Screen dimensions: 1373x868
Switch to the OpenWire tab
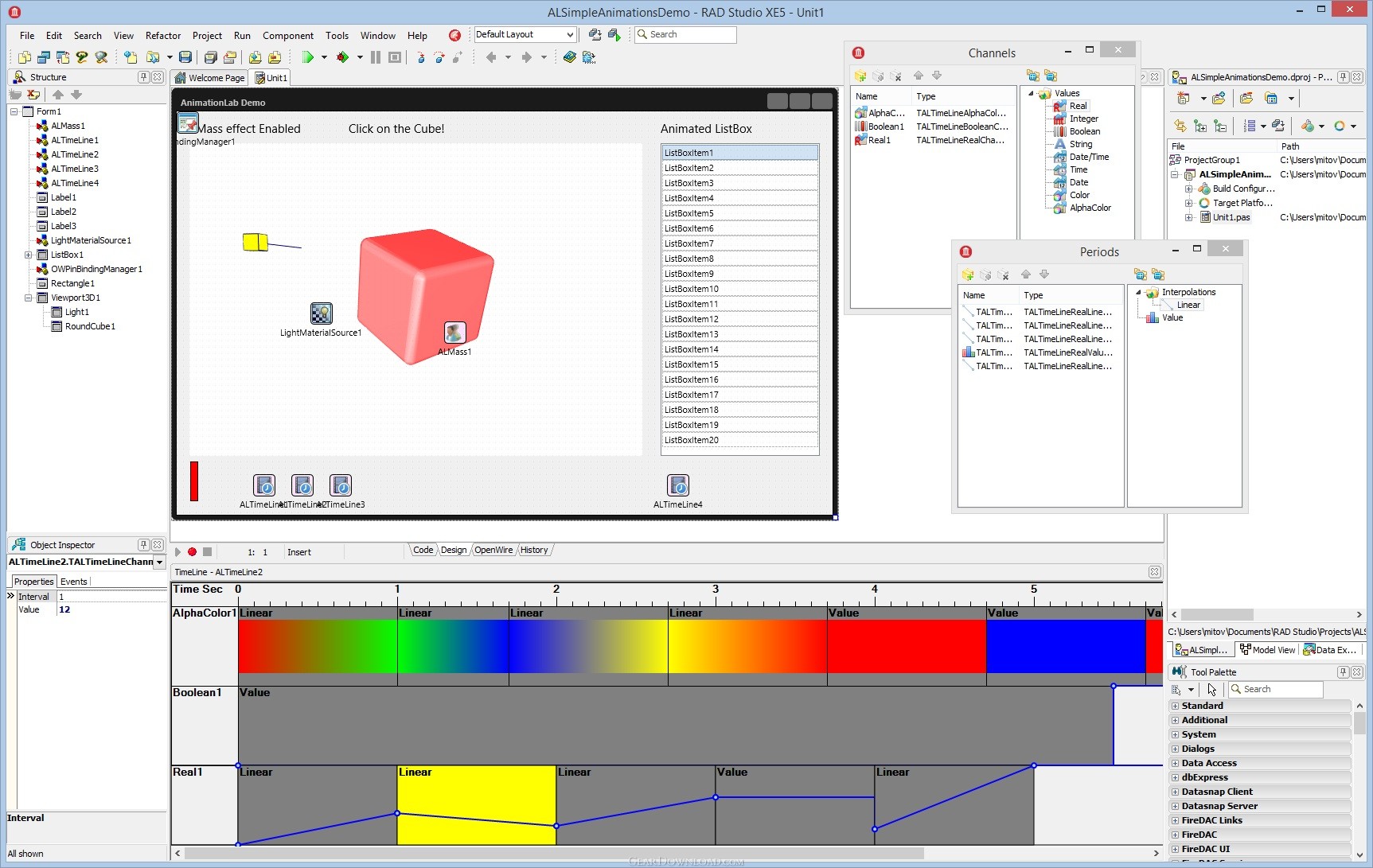coord(493,550)
